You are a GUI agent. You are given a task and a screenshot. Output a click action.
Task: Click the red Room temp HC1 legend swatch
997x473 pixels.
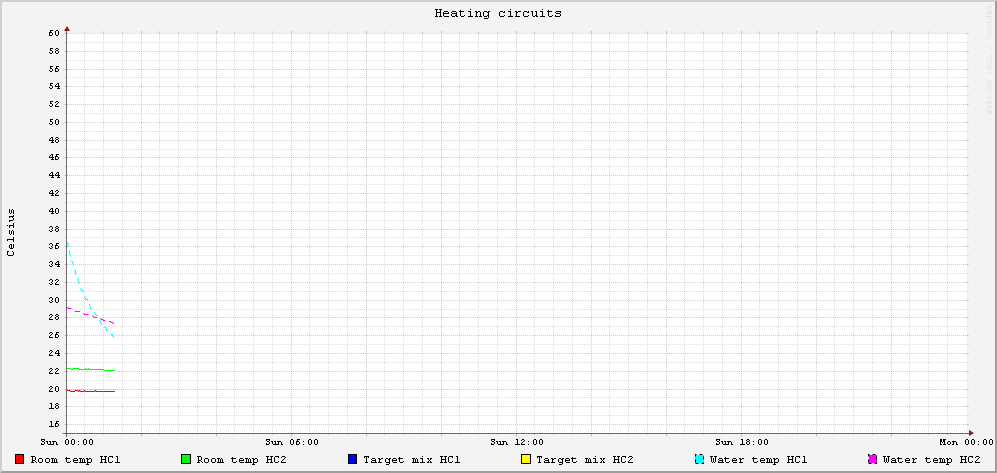20,460
